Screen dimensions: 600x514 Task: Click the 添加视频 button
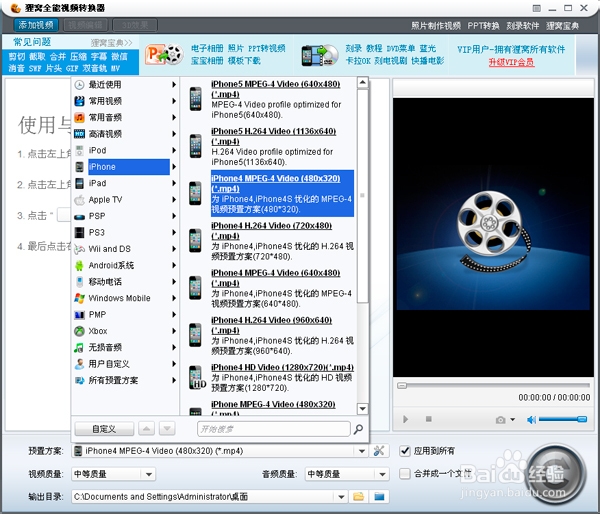click(x=36, y=25)
